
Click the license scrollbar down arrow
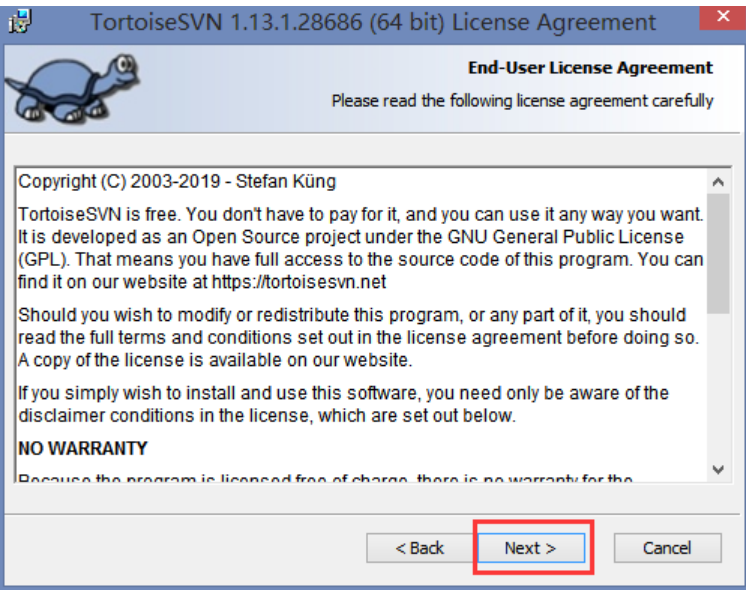(718, 470)
